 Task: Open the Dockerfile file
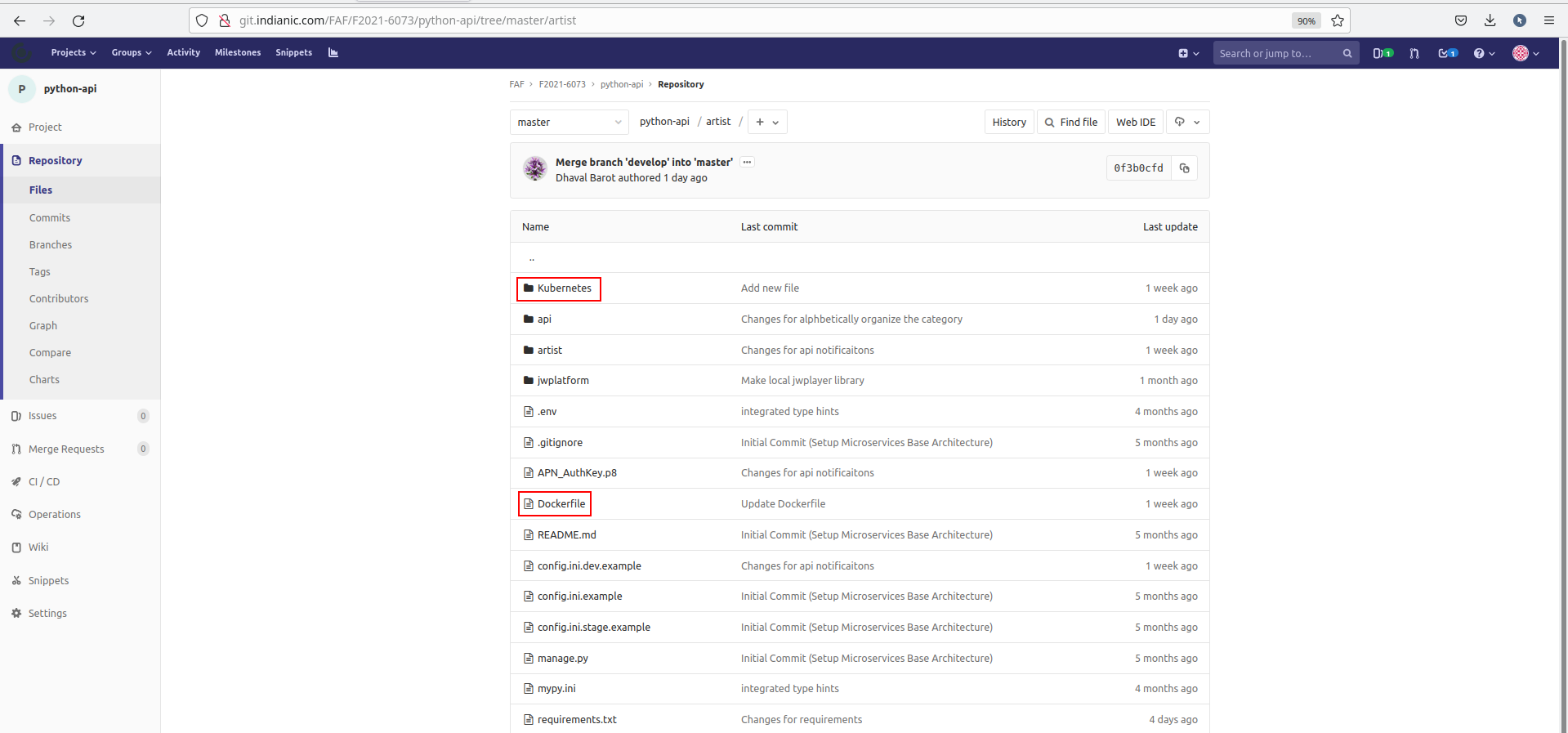561,504
